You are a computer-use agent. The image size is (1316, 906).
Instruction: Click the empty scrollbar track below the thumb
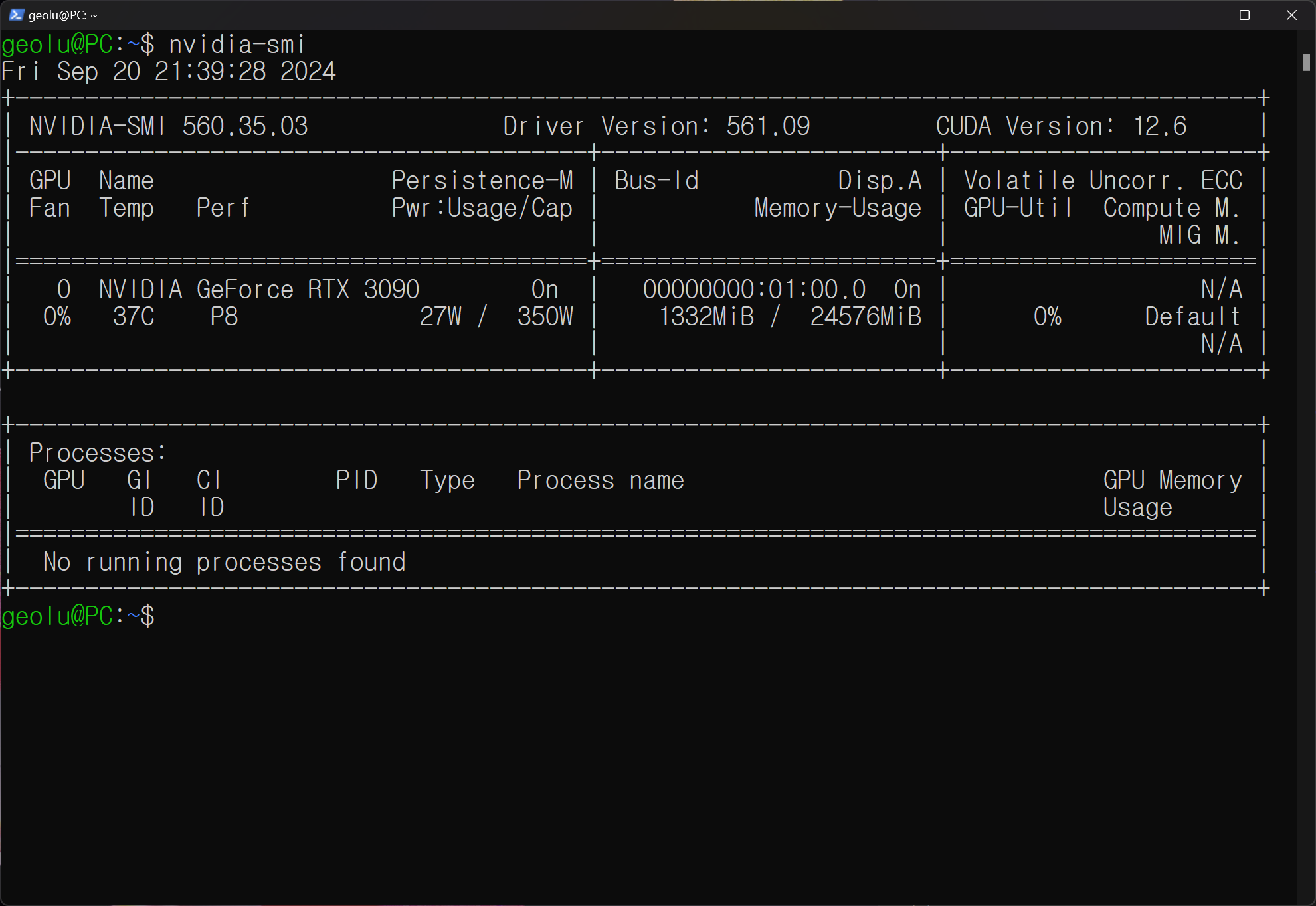[1305, 465]
